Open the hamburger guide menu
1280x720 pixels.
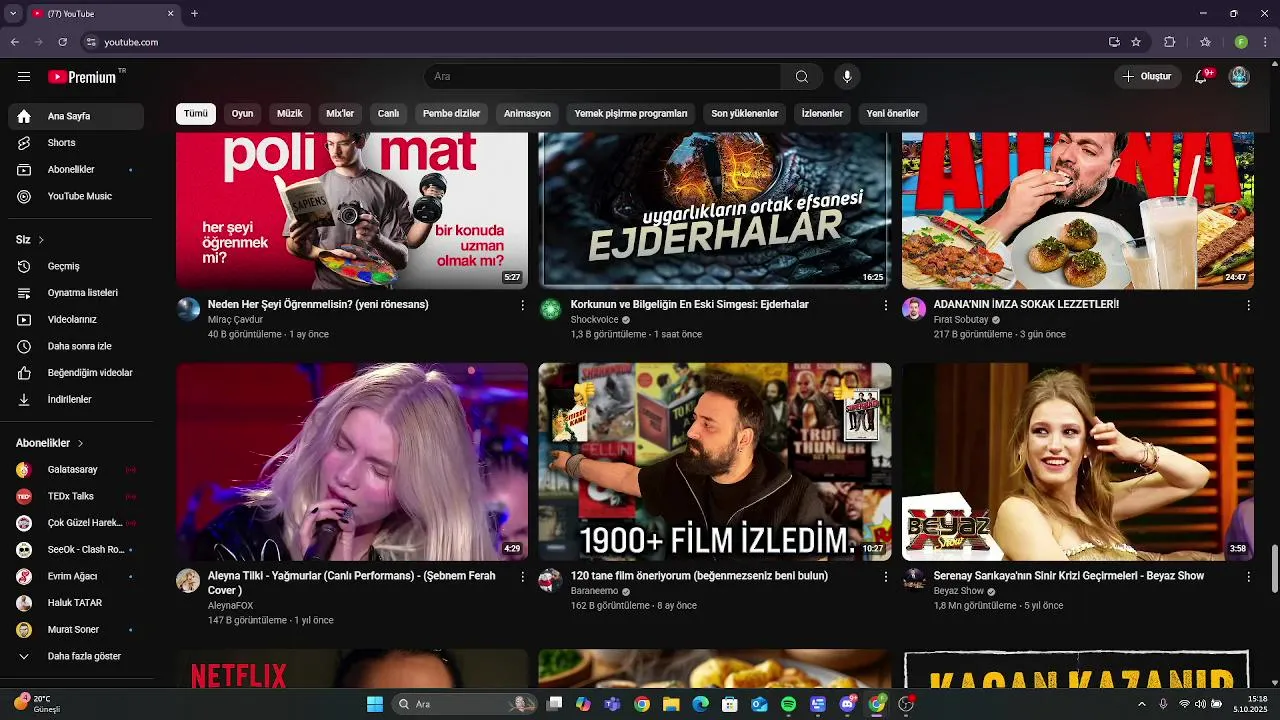click(24, 77)
